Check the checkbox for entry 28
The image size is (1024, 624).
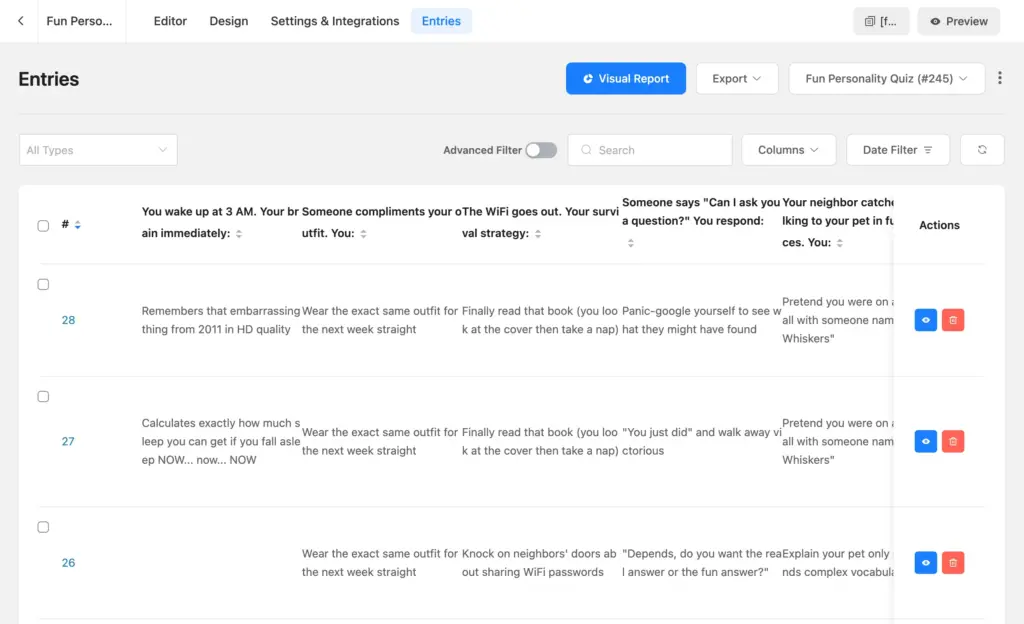(43, 284)
